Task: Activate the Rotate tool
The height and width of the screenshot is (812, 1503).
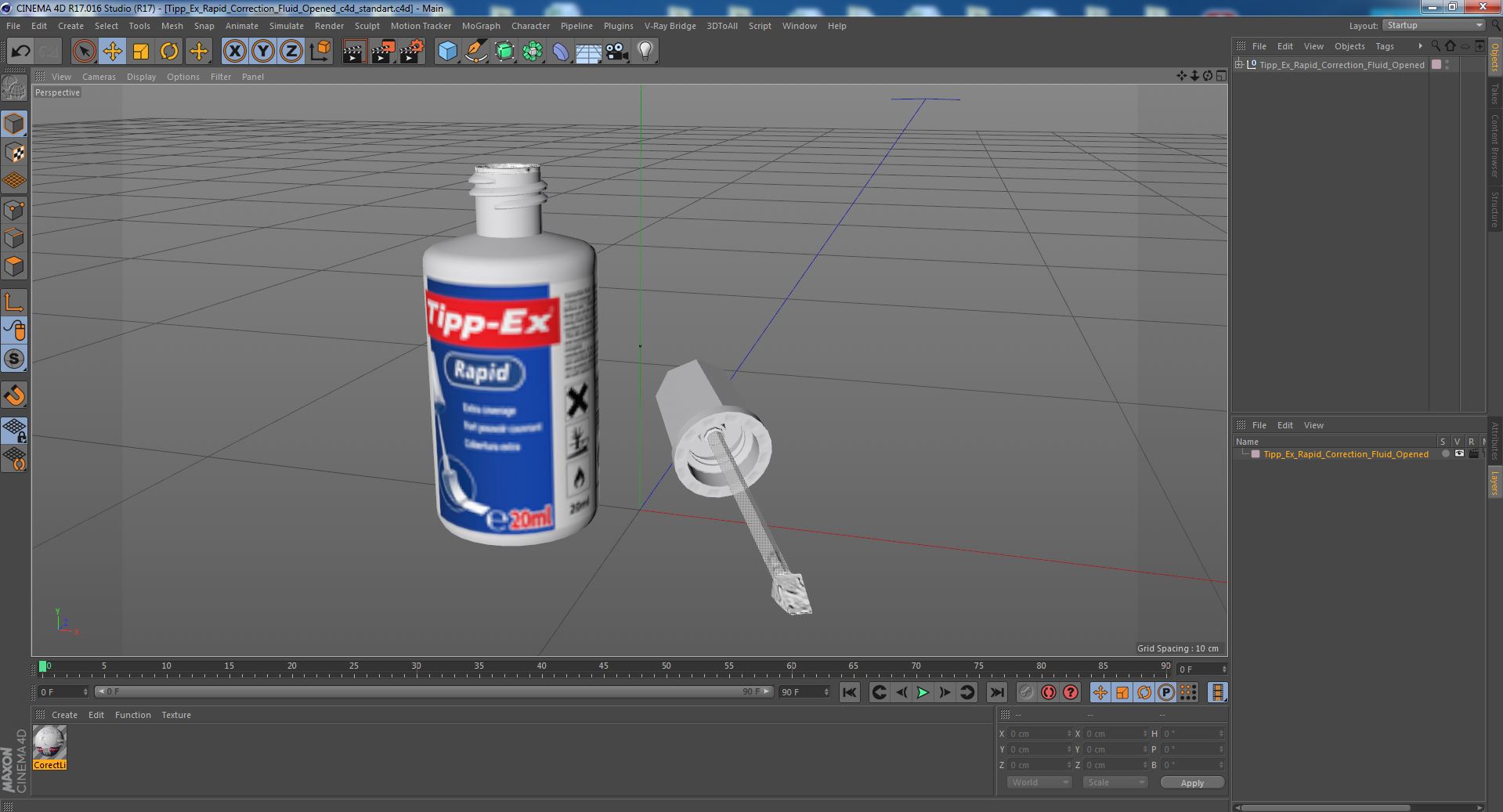Action: (x=169, y=52)
